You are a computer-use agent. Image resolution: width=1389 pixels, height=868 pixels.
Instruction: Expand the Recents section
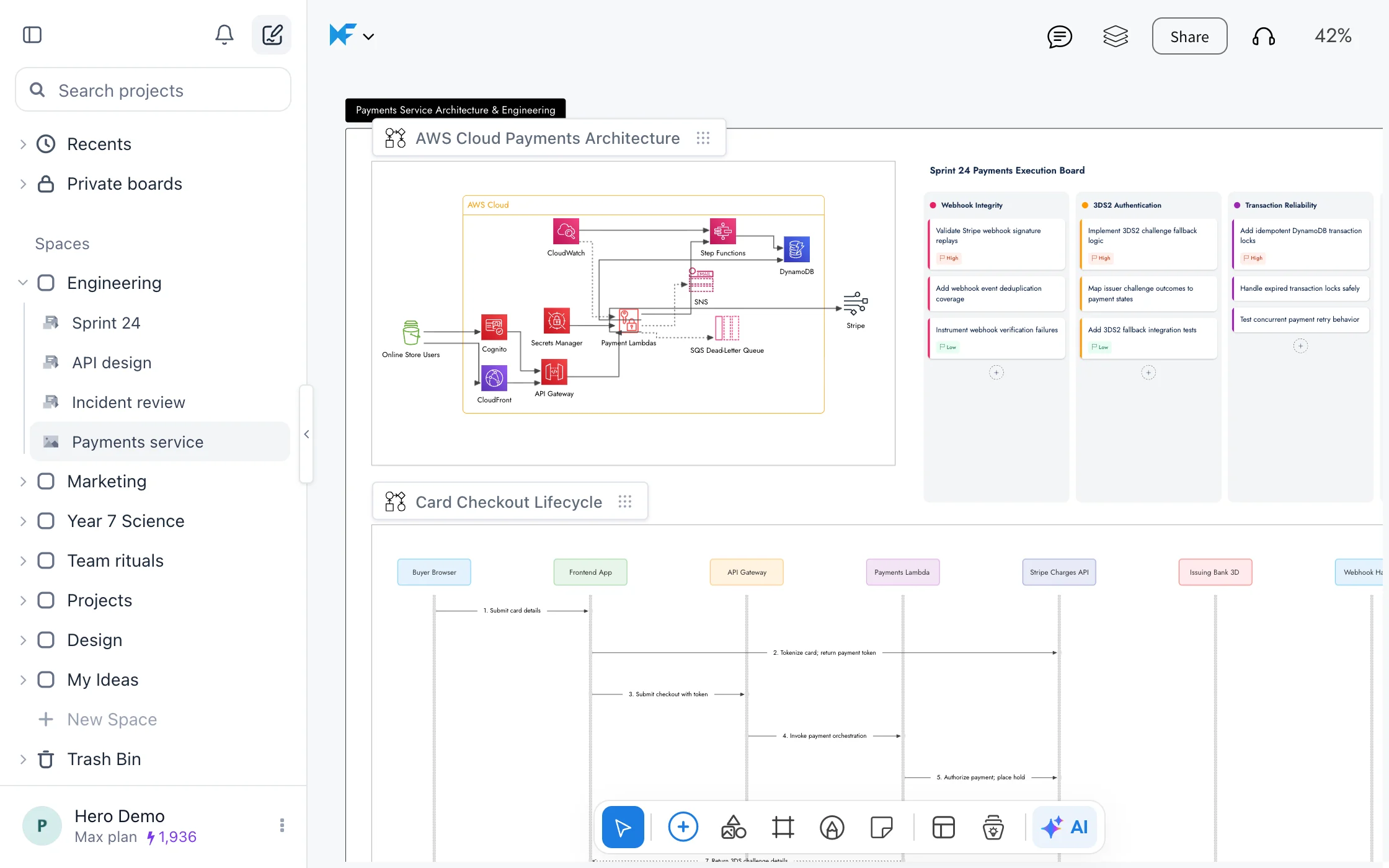pos(23,144)
